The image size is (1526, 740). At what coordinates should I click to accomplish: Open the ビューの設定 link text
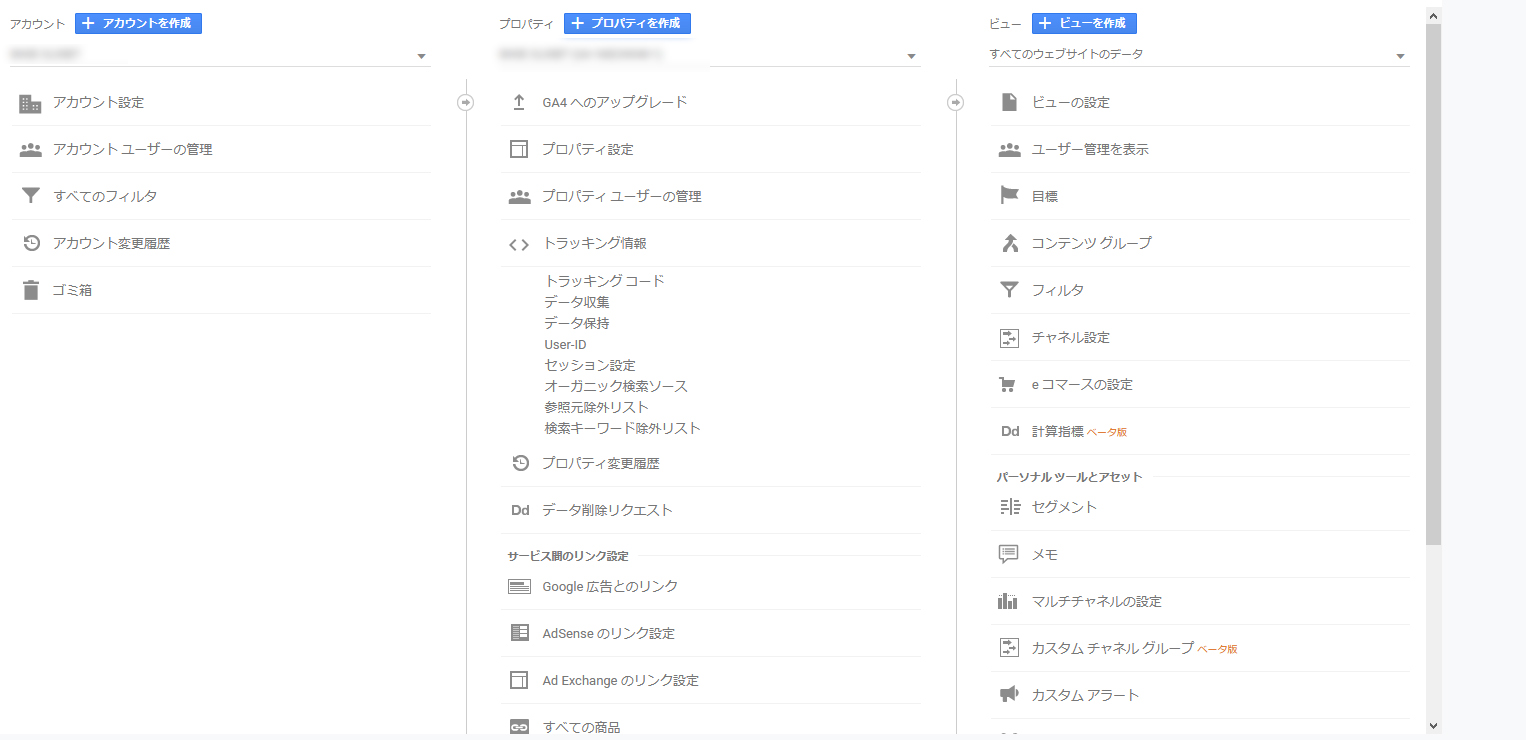(x=1070, y=102)
